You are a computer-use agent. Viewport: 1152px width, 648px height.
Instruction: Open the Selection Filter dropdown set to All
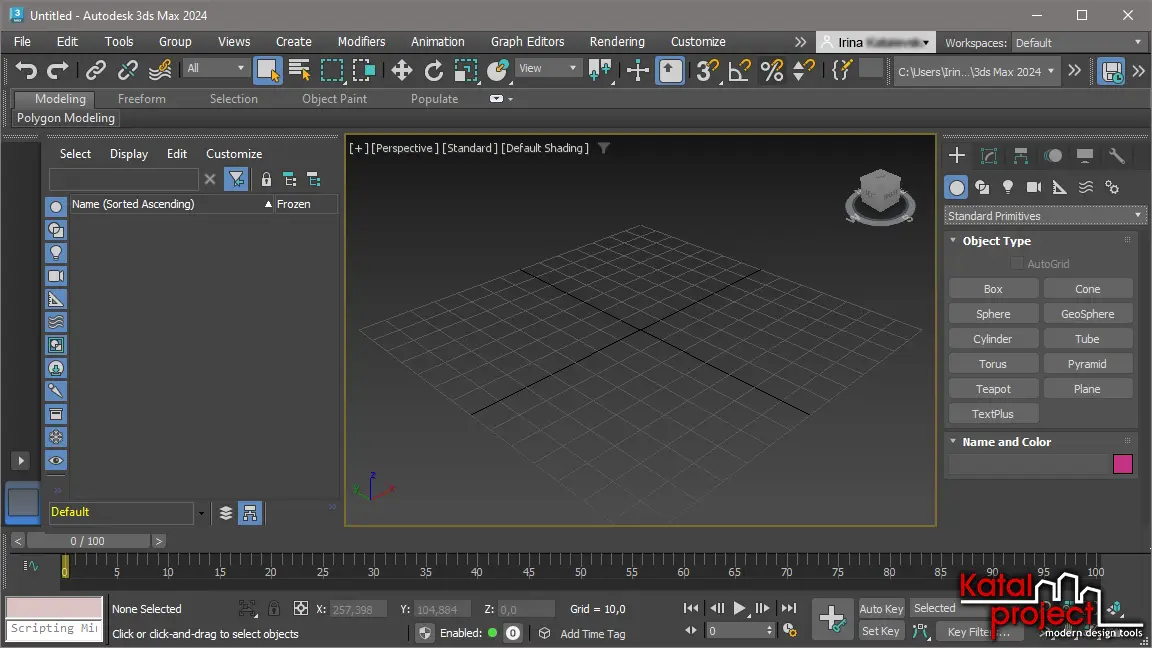pos(215,68)
